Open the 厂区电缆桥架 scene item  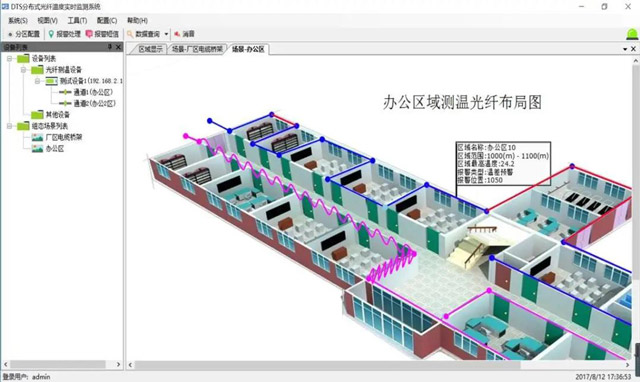[58, 137]
